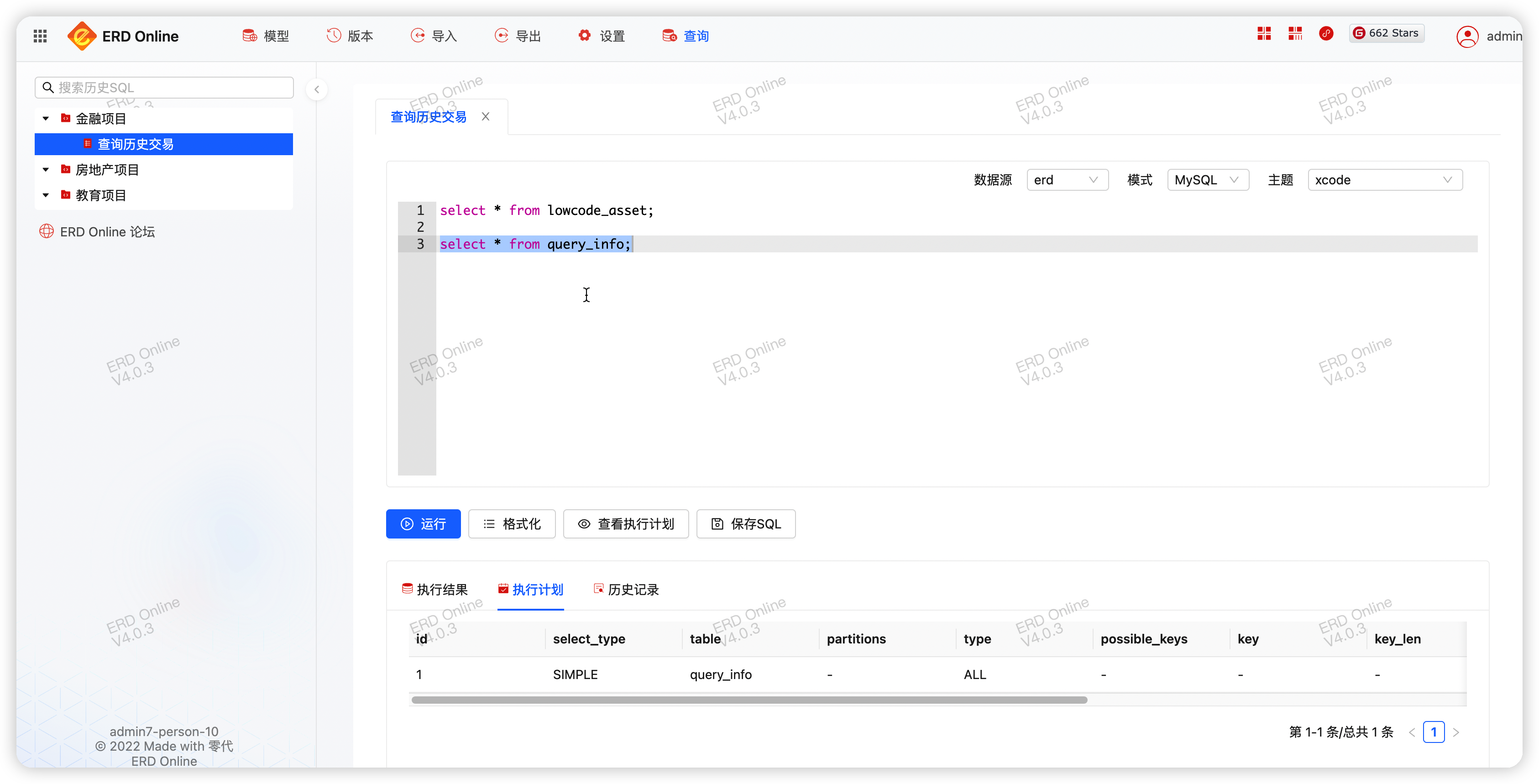The width and height of the screenshot is (1539, 784).
Task: Click the second red layout grid icon top right
Action: [x=1295, y=33]
